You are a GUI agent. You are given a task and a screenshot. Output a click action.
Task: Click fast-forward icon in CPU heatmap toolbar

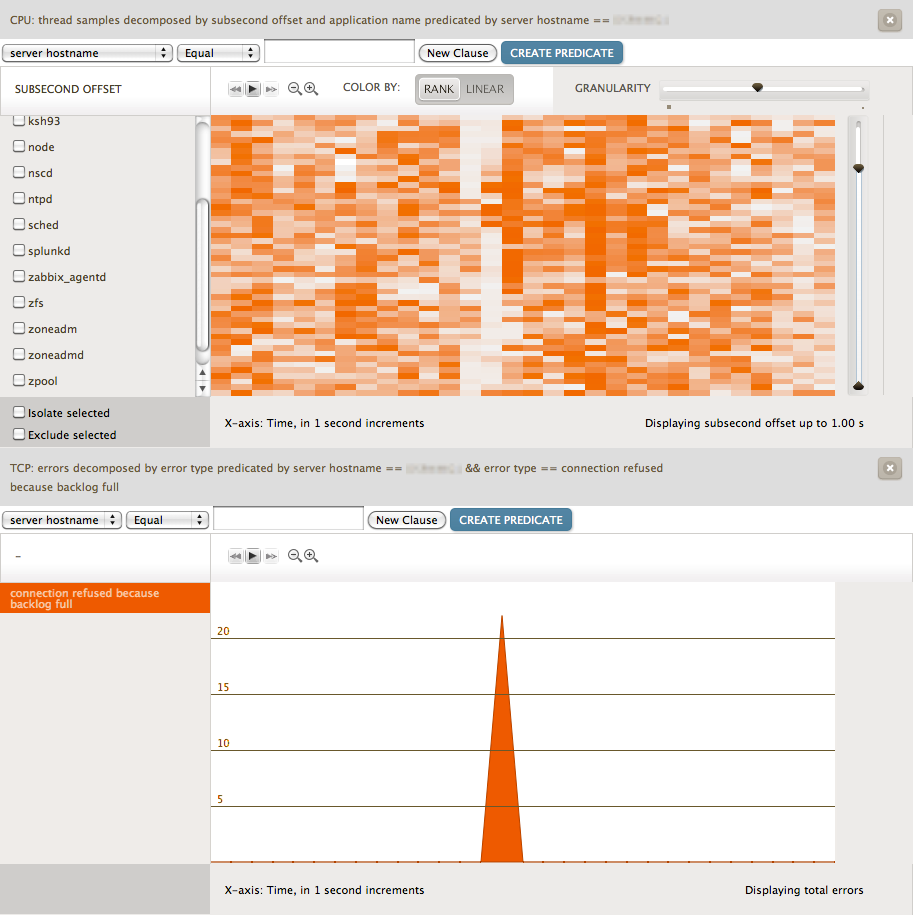point(271,89)
